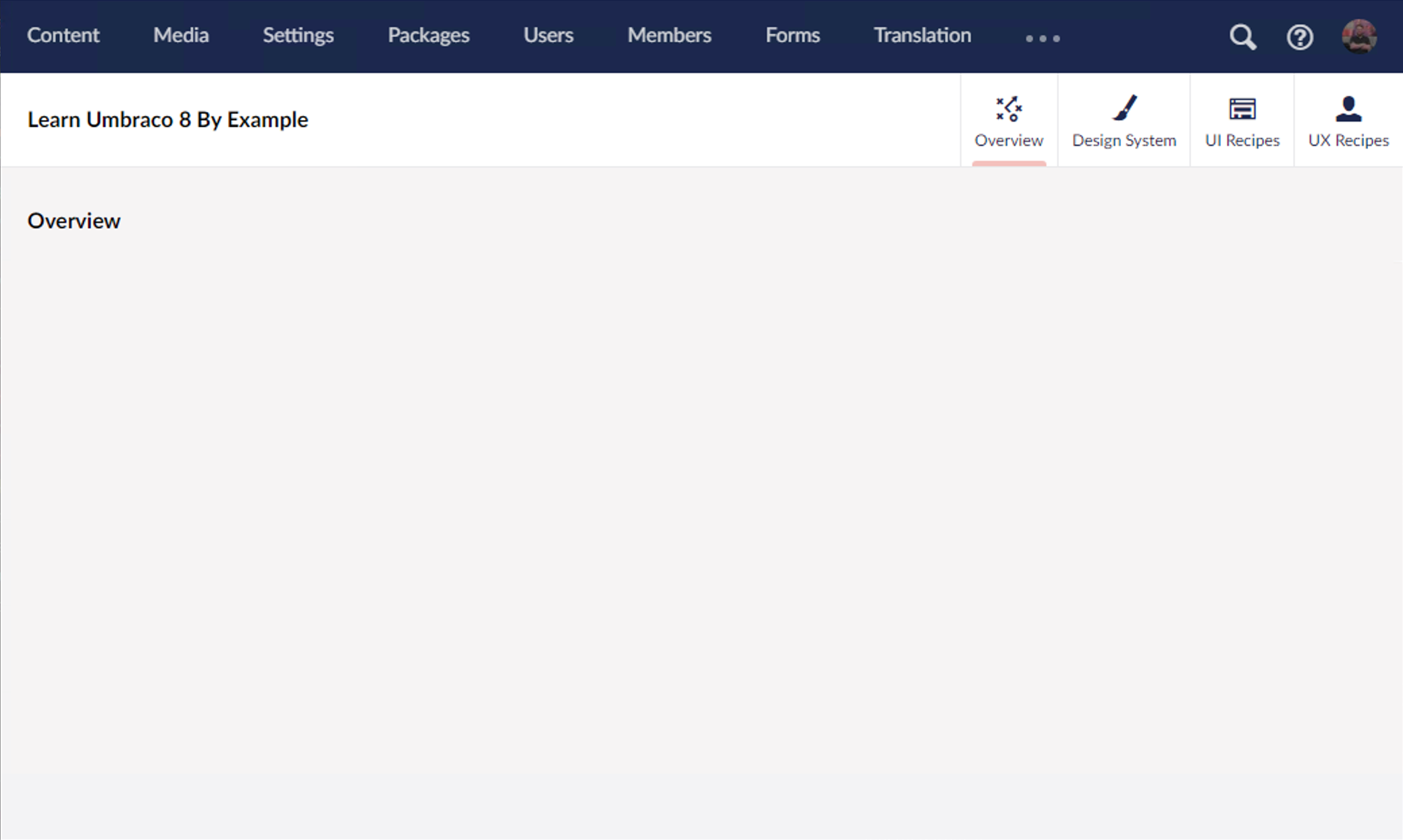Go to the Media section
This screenshot has width=1403, height=840.
click(181, 35)
